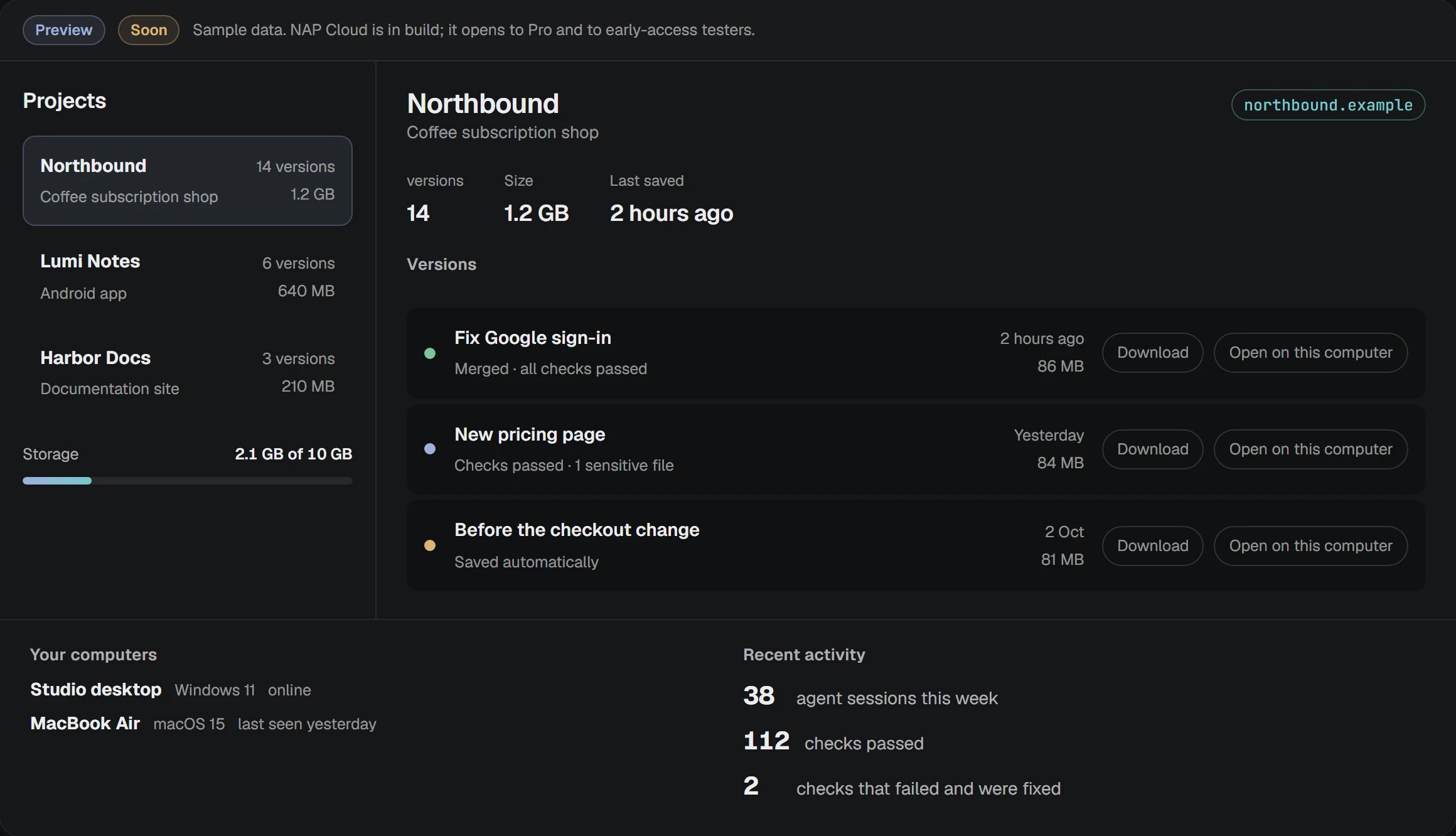Click the northbound.example domain pill
This screenshot has width=1456, height=836.
(x=1328, y=105)
